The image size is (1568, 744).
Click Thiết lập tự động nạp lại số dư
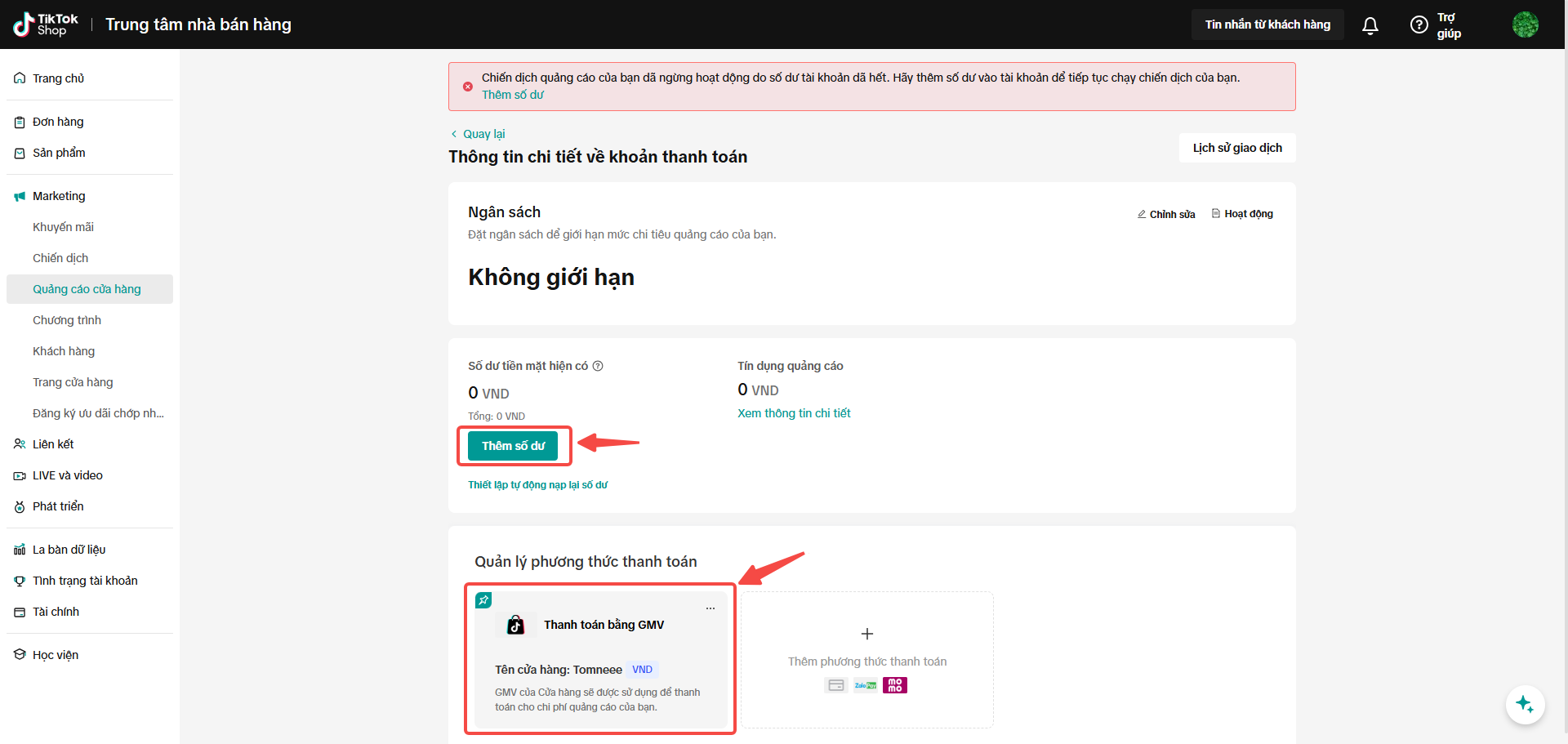(537, 485)
